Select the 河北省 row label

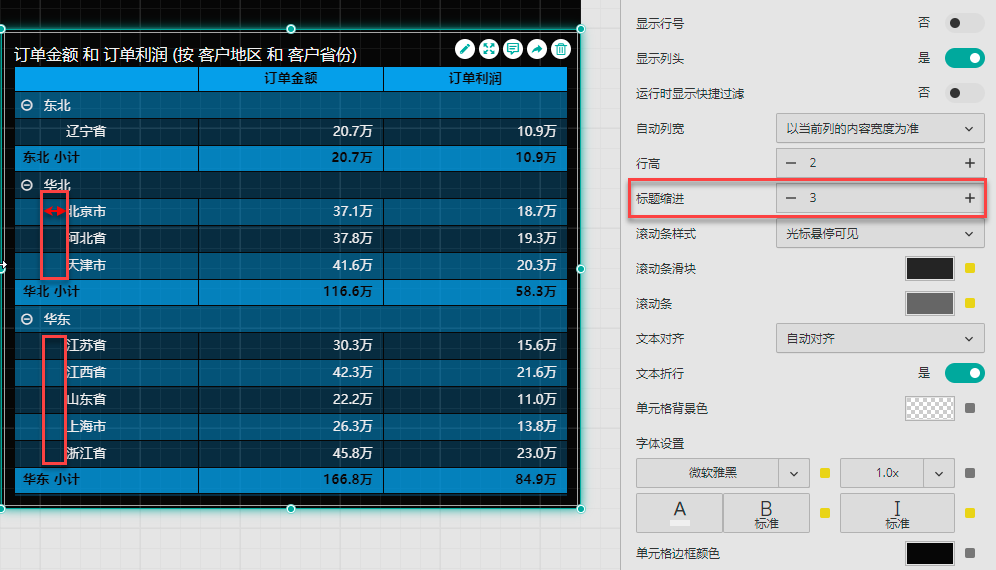coord(86,238)
